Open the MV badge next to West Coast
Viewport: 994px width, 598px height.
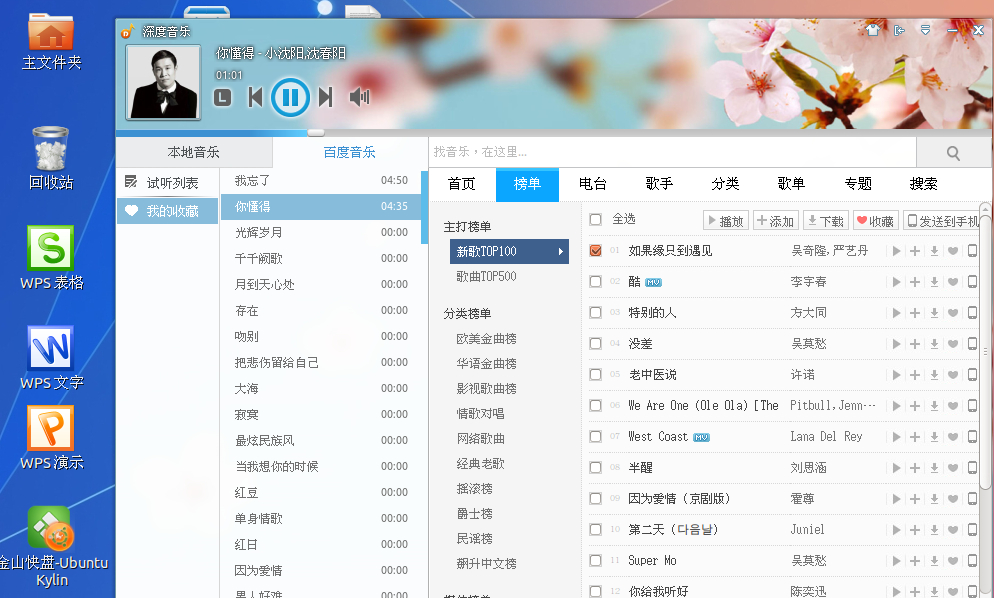point(701,438)
